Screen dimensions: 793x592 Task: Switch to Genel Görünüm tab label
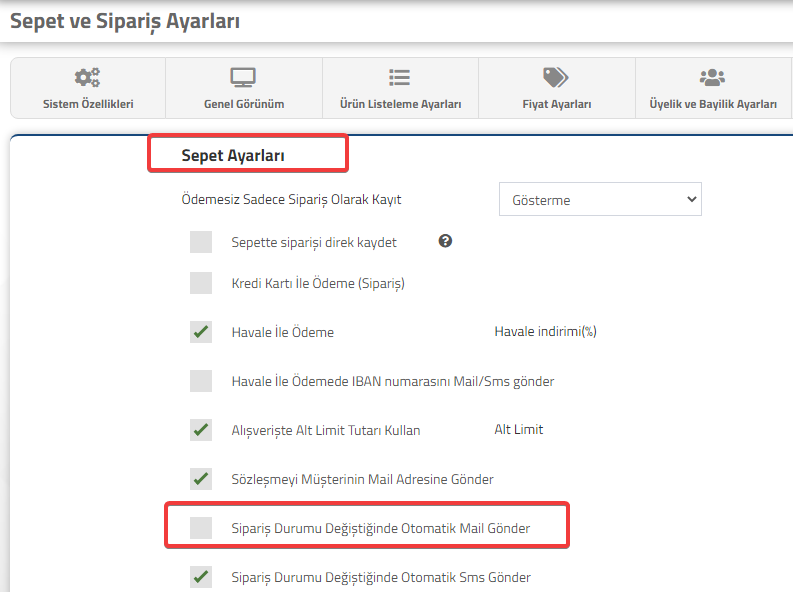(244, 104)
